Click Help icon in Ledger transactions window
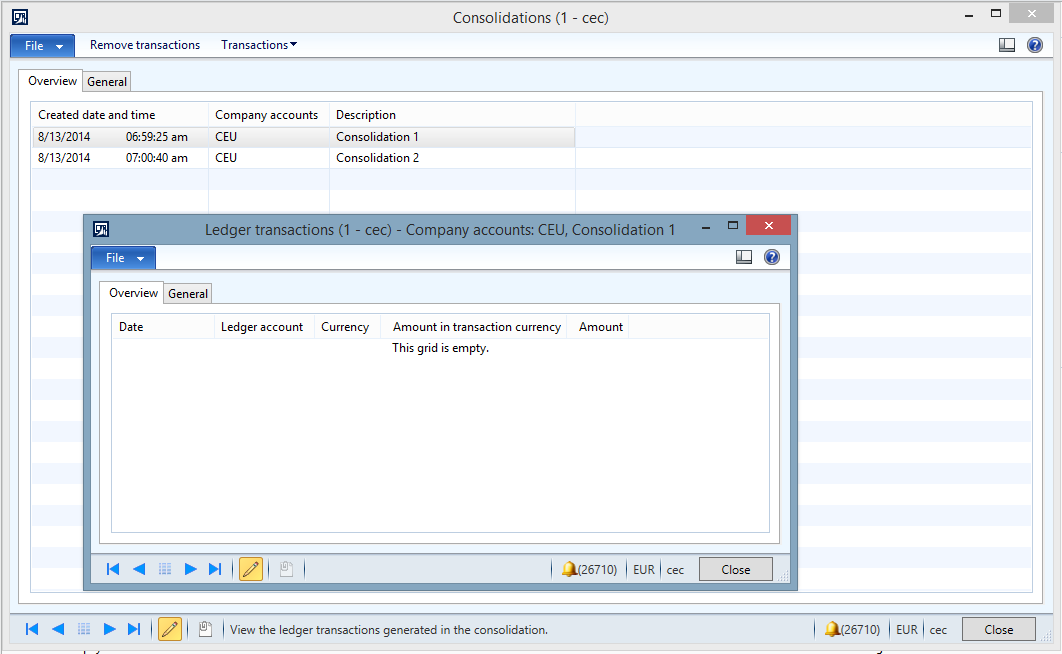This screenshot has height=654, width=1062. pos(771,257)
